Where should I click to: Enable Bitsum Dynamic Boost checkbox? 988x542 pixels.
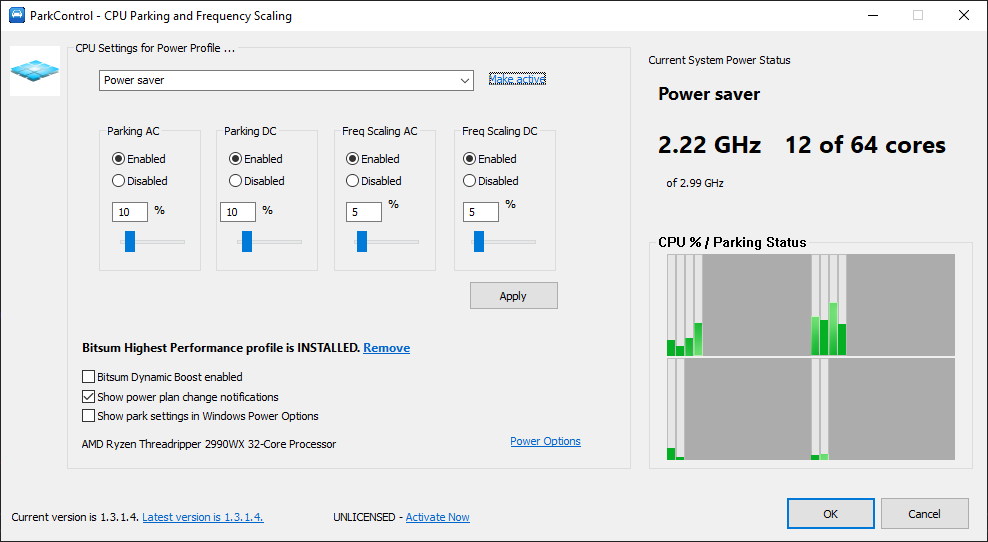(89, 377)
